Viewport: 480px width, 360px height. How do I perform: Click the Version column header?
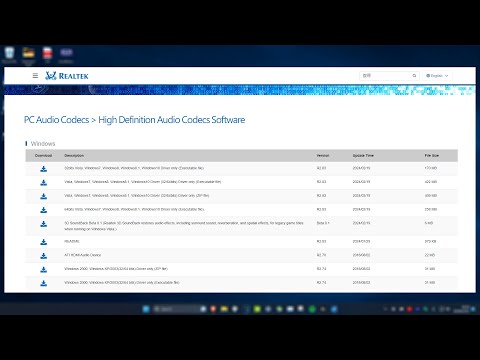[x=323, y=156]
